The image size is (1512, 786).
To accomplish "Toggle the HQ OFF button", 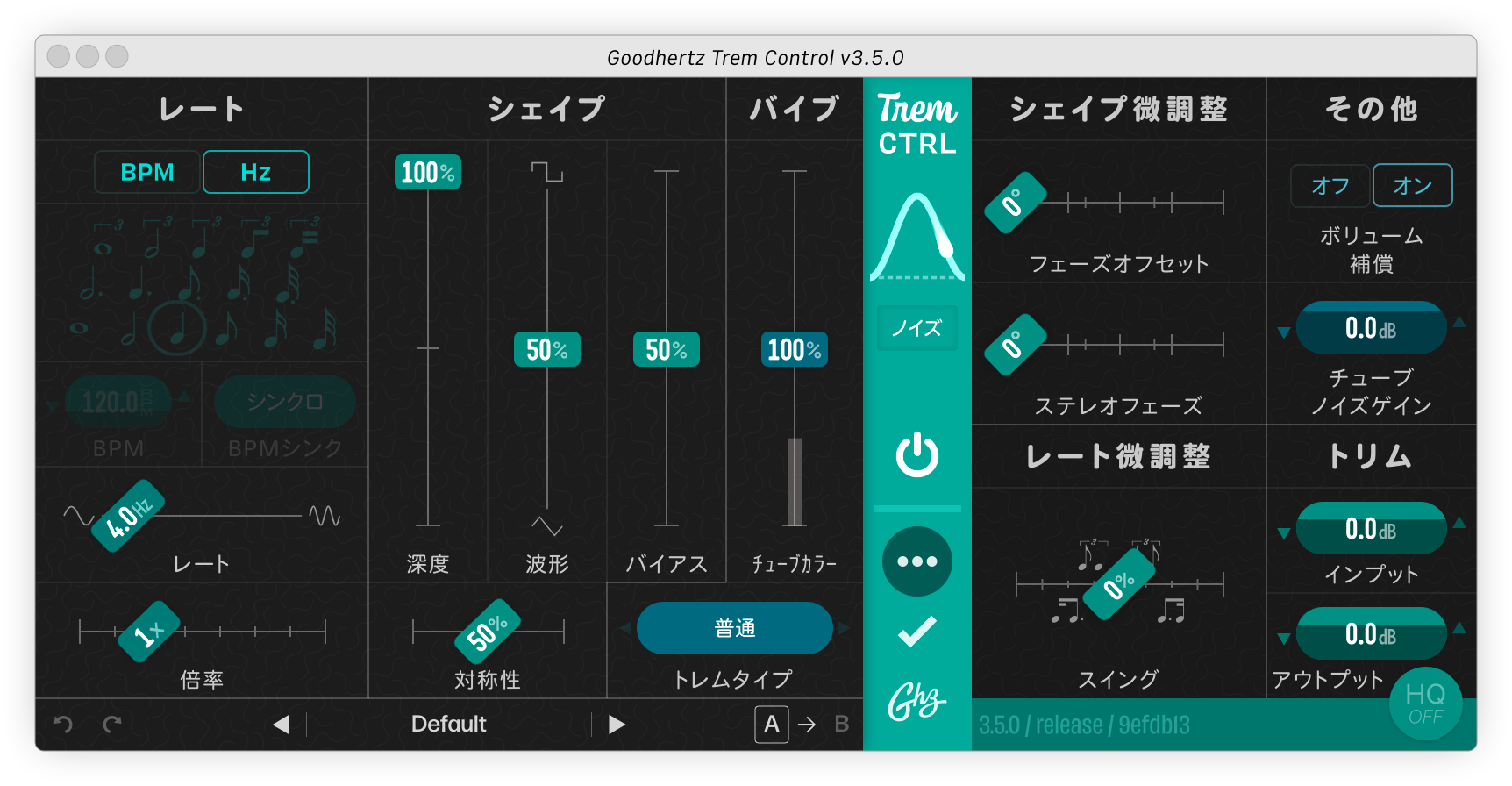I will 1425,704.
